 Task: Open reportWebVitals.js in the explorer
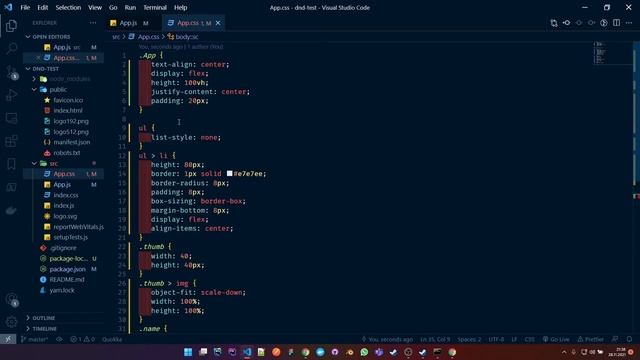[x=78, y=227]
